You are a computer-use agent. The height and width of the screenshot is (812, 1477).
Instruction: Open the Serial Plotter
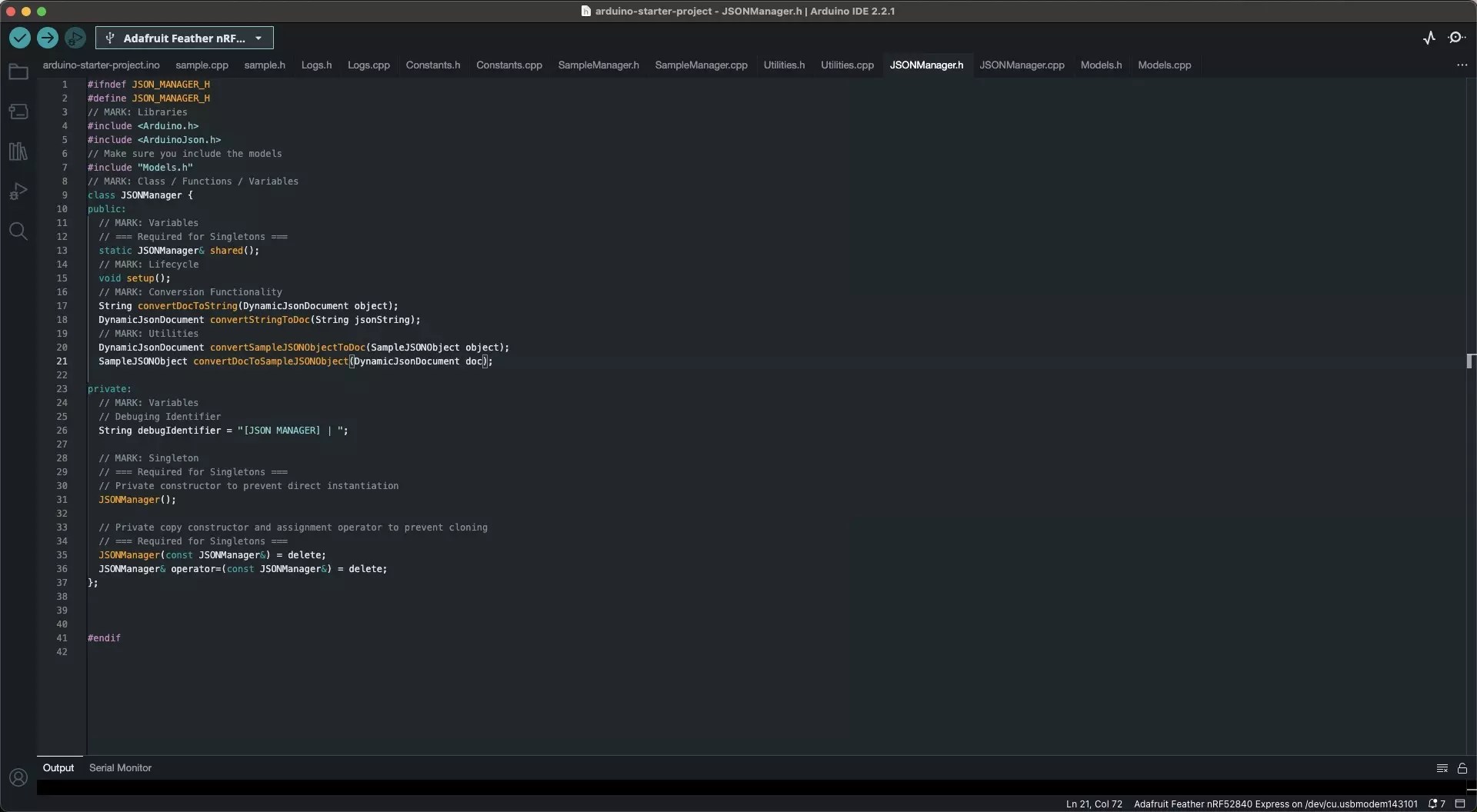(1430, 37)
